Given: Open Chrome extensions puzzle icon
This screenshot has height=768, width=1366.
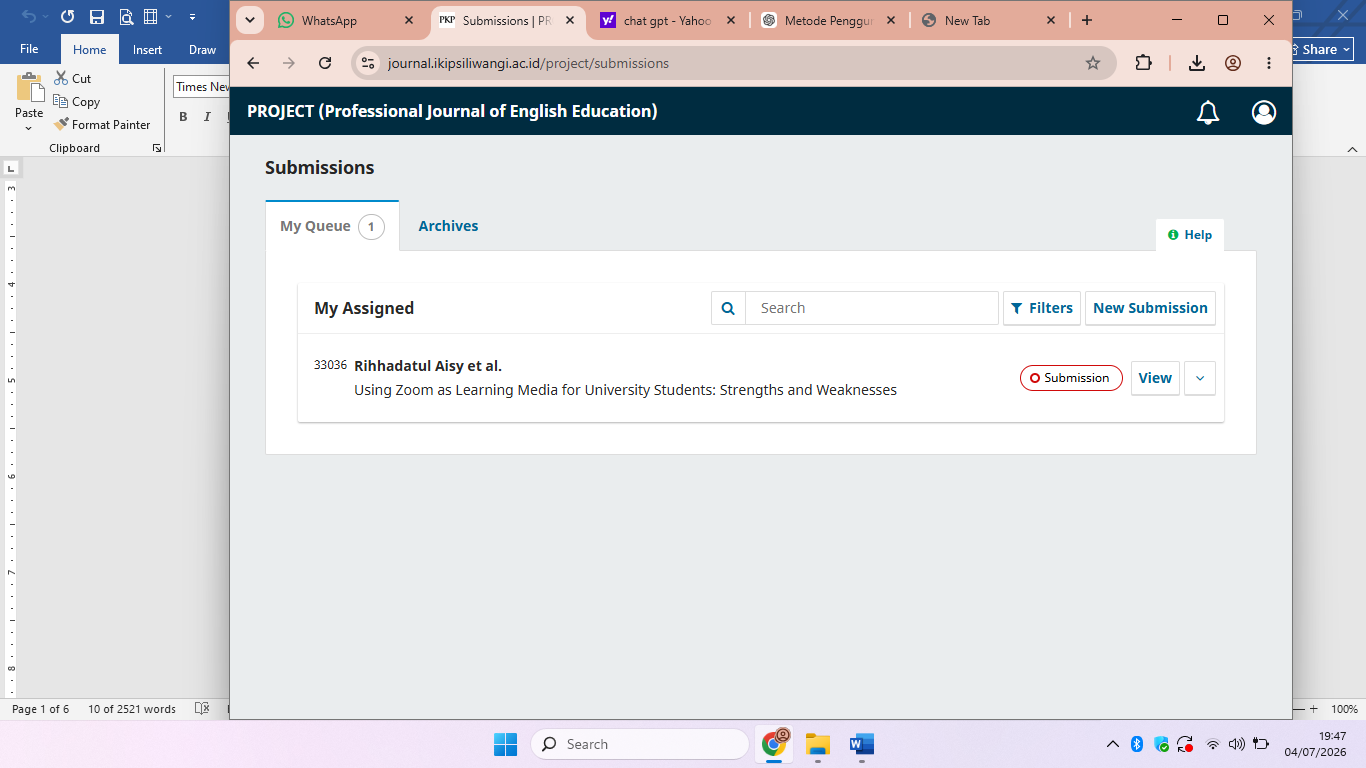Looking at the screenshot, I should [1144, 63].
